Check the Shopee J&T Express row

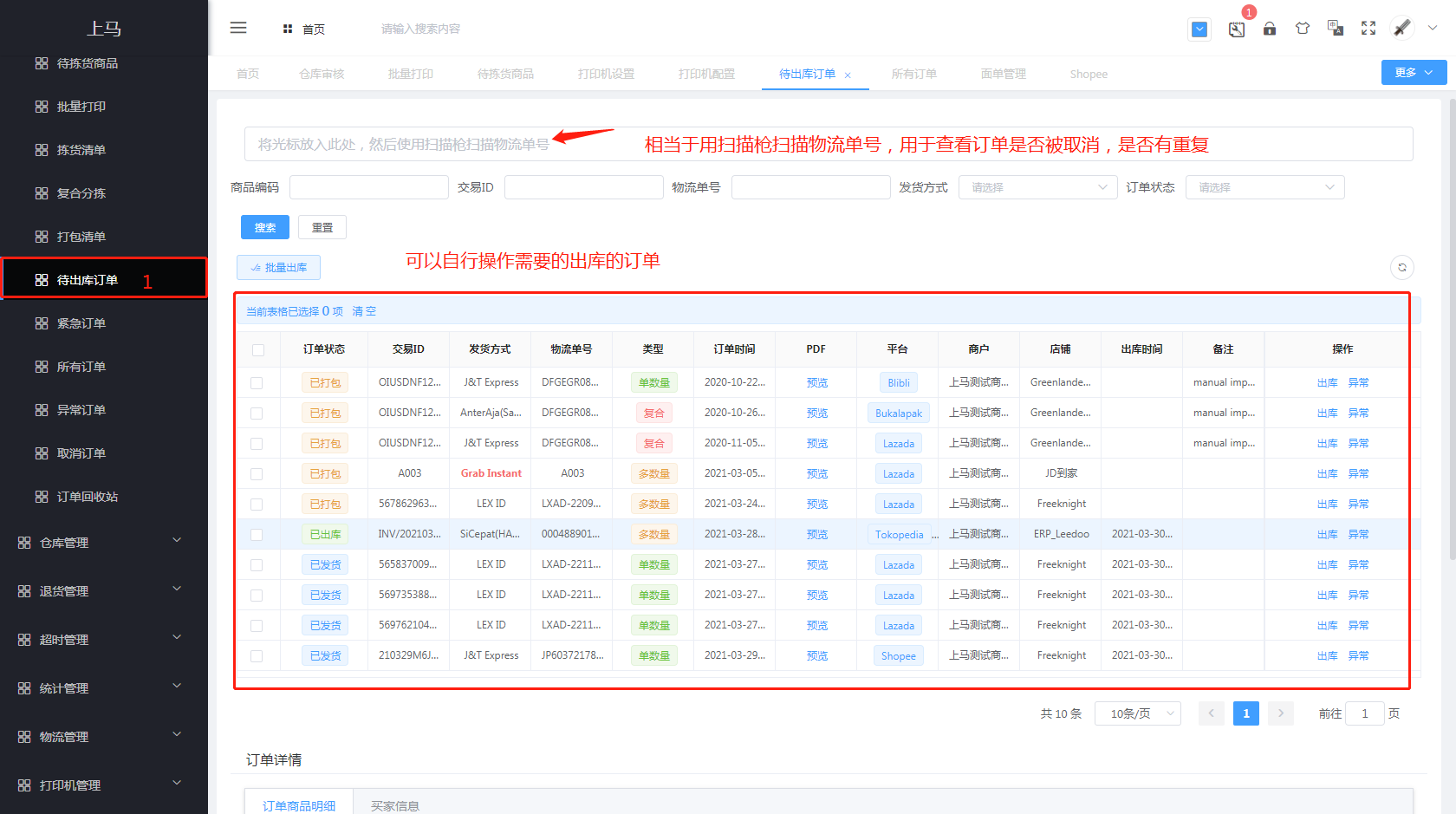257,656
